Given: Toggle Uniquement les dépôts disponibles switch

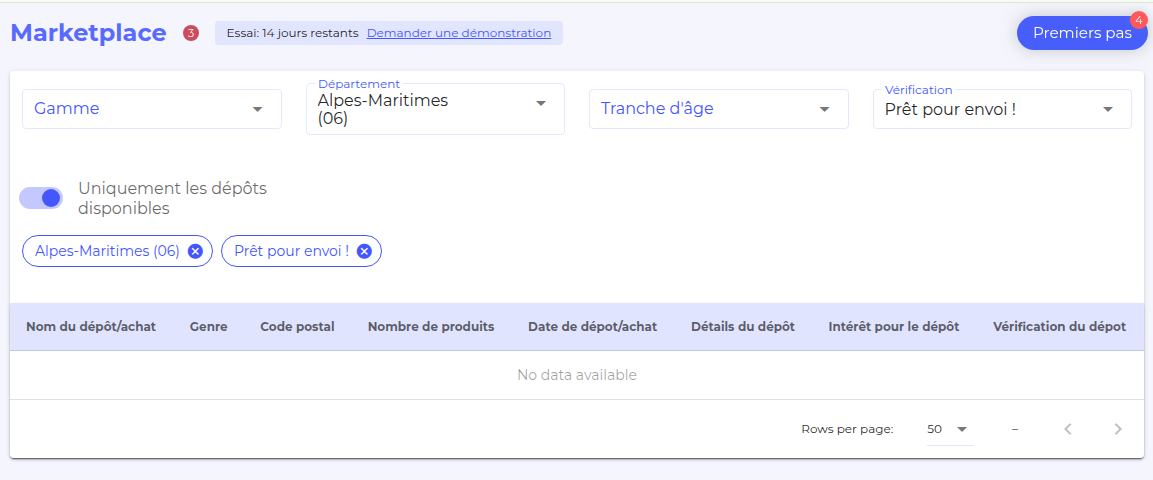Looking at the screenshot, I should pyautogui.click(x=41, y=198).
